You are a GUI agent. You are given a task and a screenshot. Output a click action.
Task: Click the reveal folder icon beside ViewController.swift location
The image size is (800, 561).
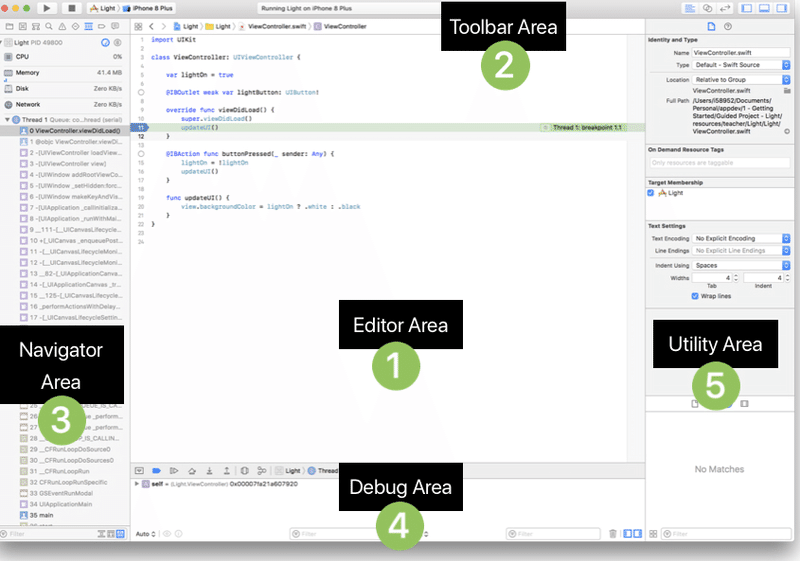click(x=787, y=91)
